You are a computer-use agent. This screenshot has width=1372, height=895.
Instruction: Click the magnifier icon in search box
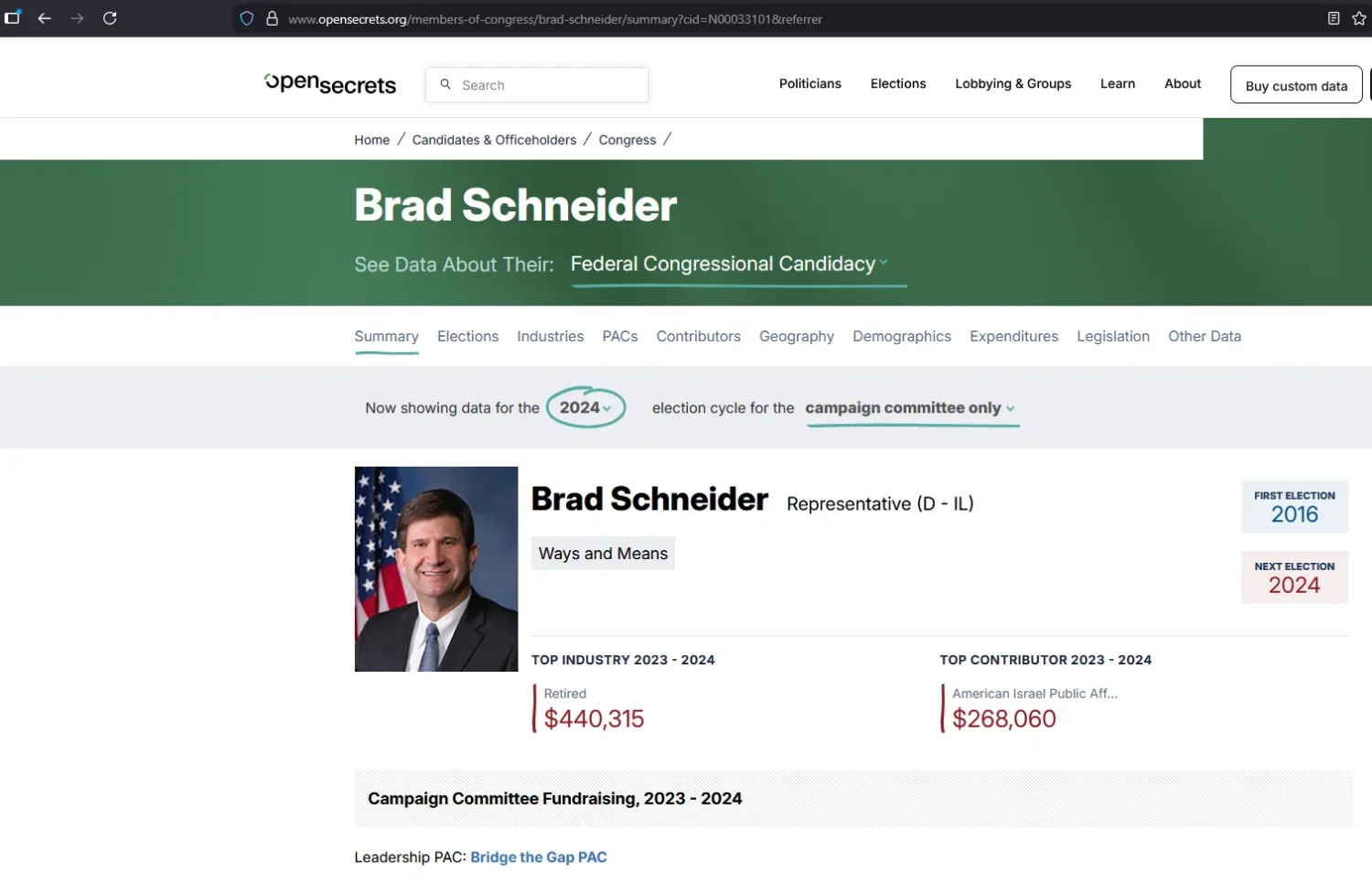pos(445,84)
